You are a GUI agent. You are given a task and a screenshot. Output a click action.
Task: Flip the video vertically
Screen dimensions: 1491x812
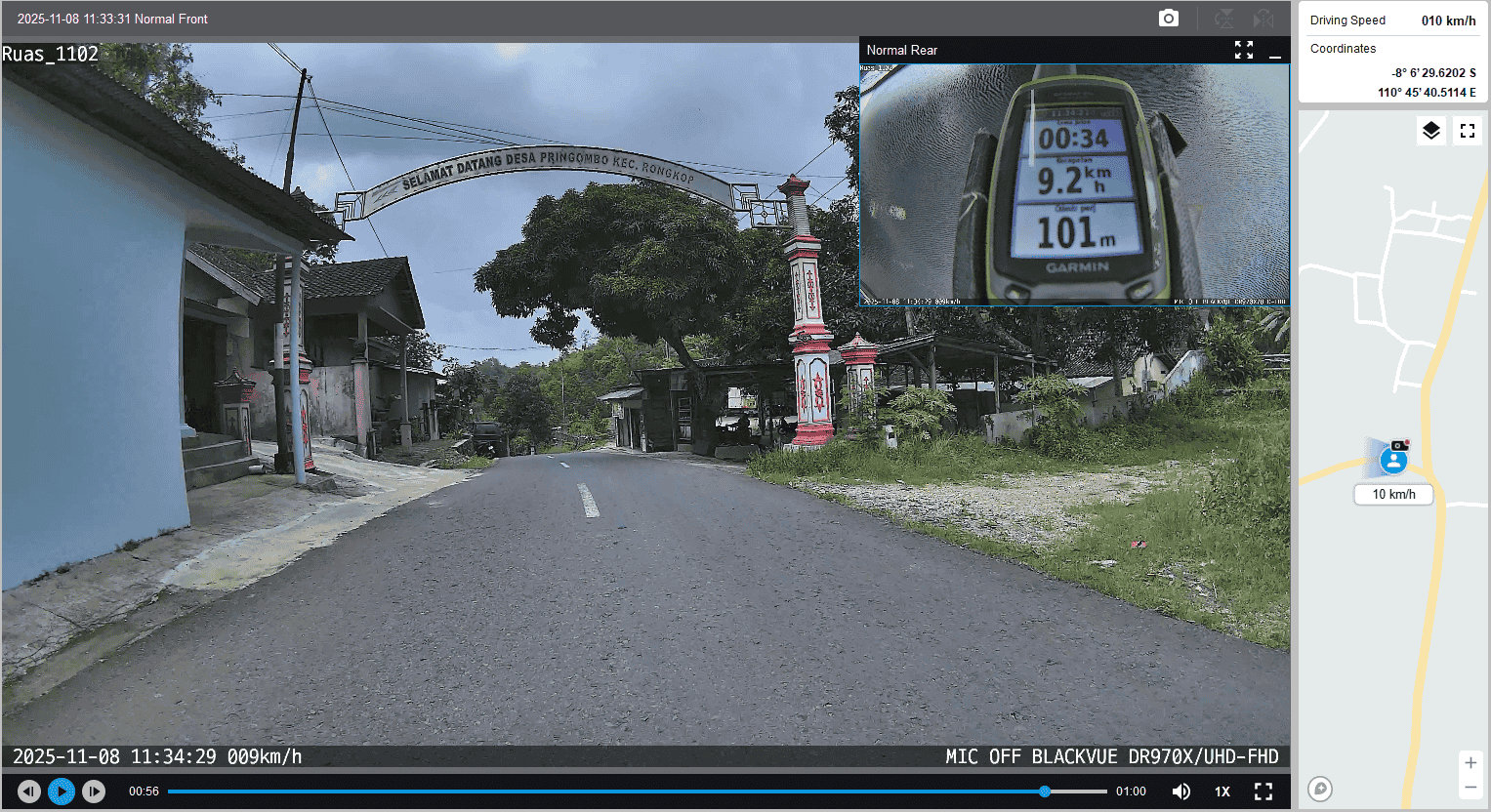1223,19
